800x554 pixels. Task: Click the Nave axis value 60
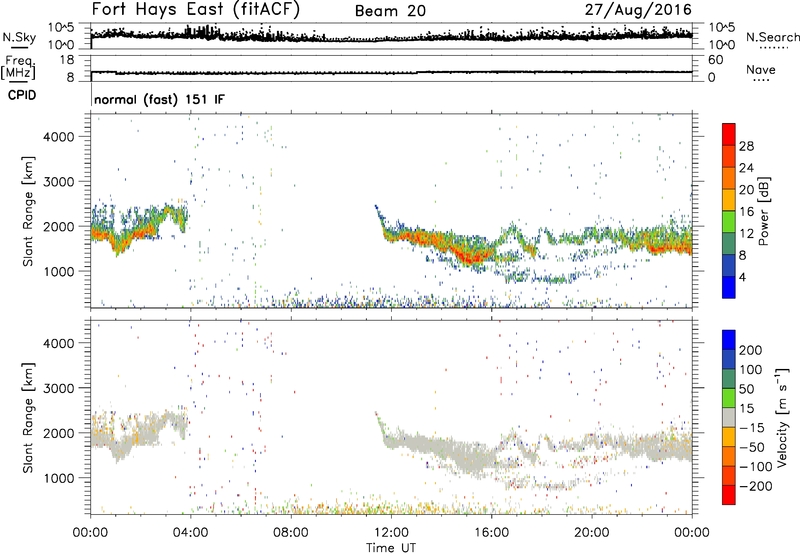click(x=716, y=60)
